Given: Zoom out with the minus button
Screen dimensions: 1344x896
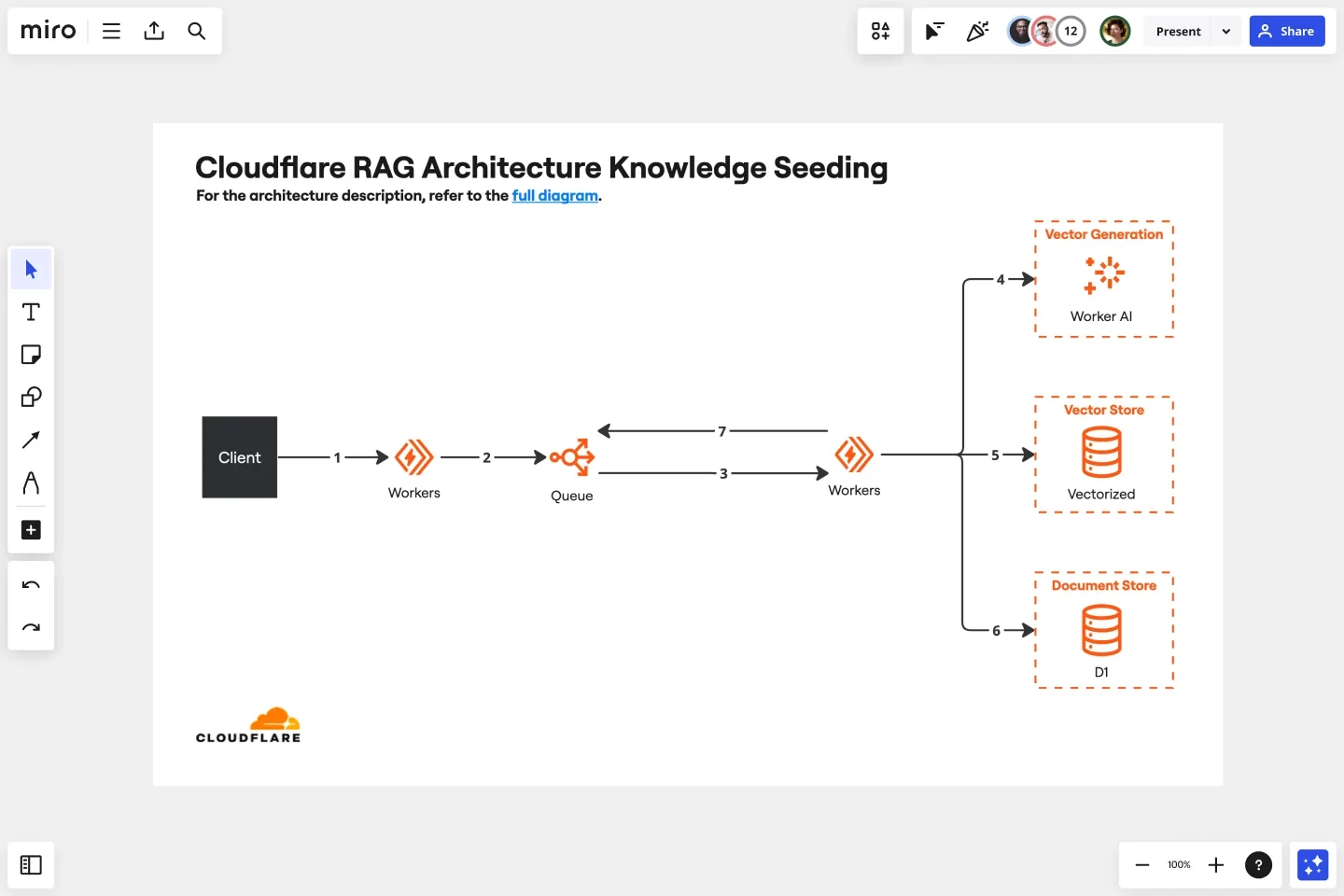Looking at the screenshot, I should click(x=1141, y=865).
